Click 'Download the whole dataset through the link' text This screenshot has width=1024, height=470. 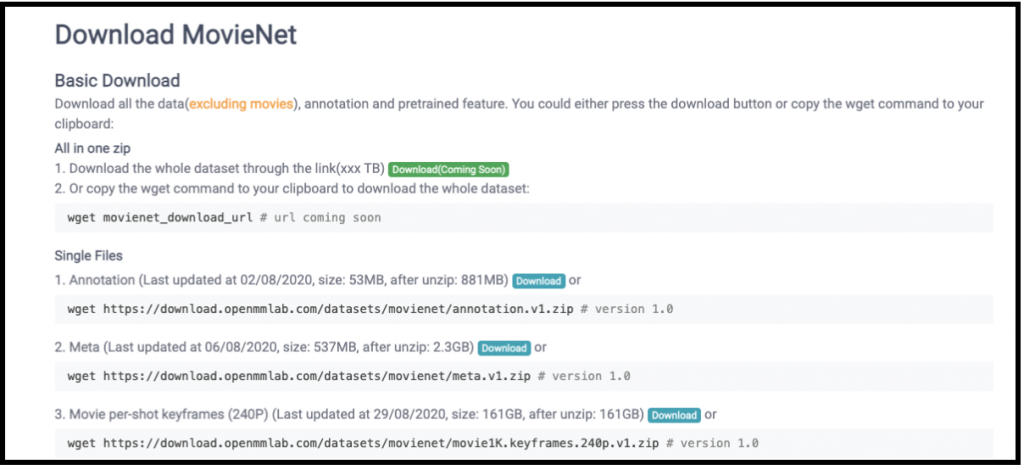point(202,169)
